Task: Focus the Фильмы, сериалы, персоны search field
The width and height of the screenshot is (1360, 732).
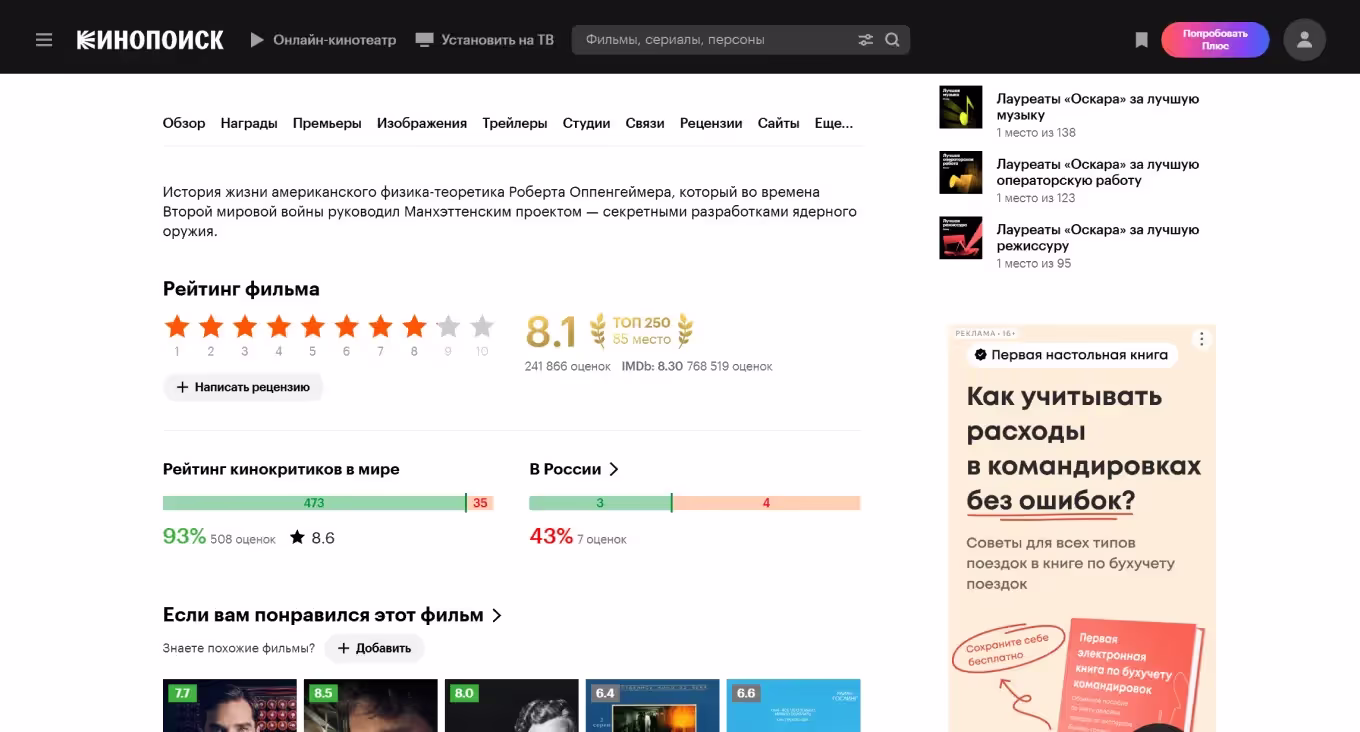Action: tap(710, 40)
